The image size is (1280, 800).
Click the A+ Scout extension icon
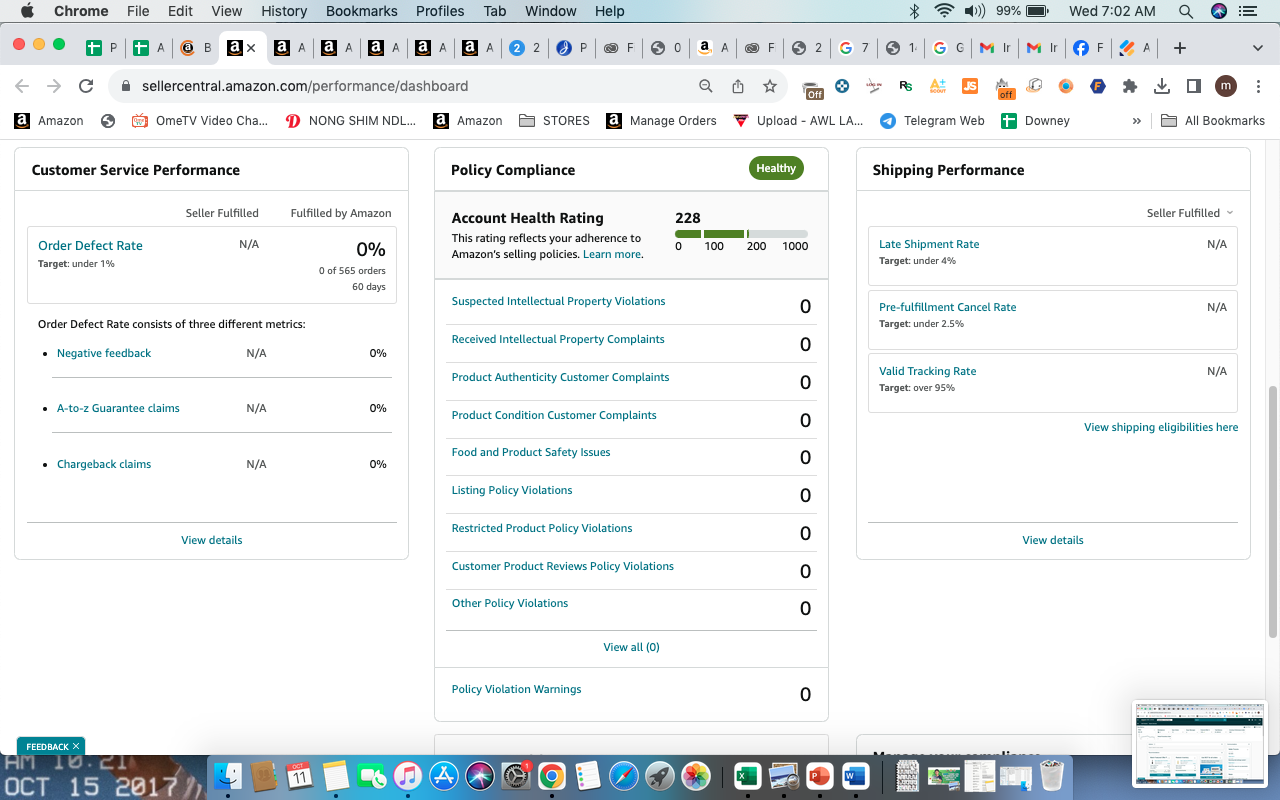[937, 86]
